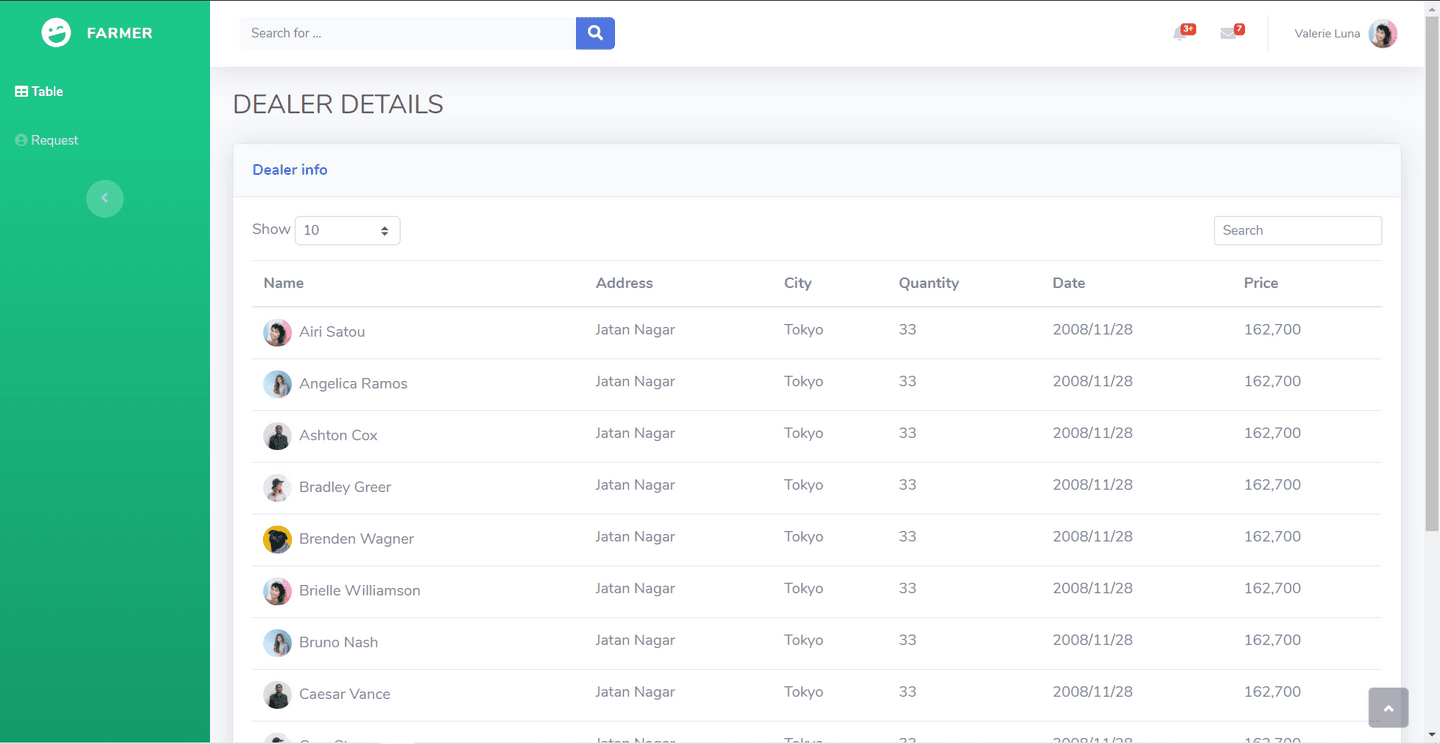Click the FARMER smiley logo icon
The height and width of the screenshot is (744, 1440).
56,33
